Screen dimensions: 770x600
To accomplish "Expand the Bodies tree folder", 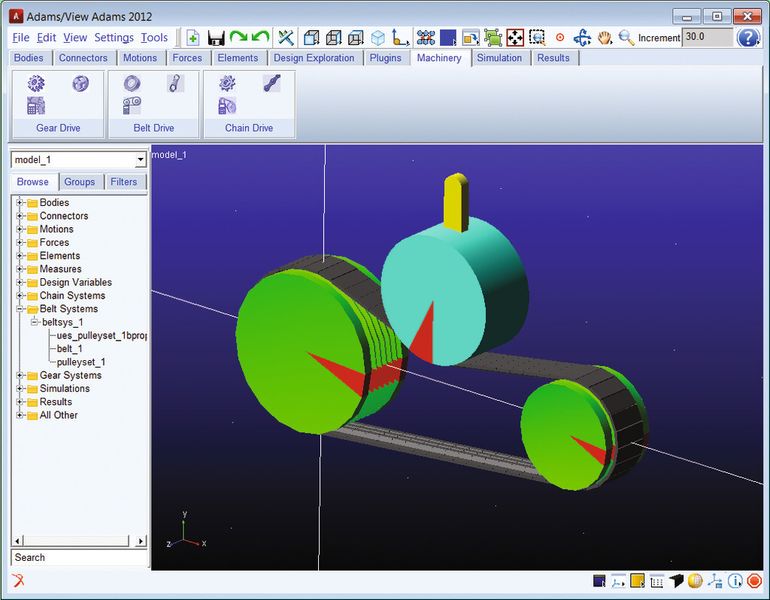I will point(20,202).
